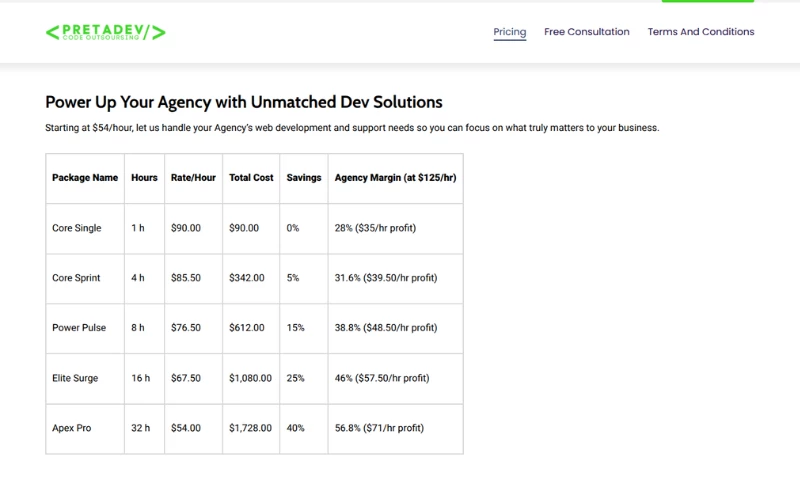Click the 40% savings cell
Viewport: 800px width, 480px height.
[x=294, y=428]
